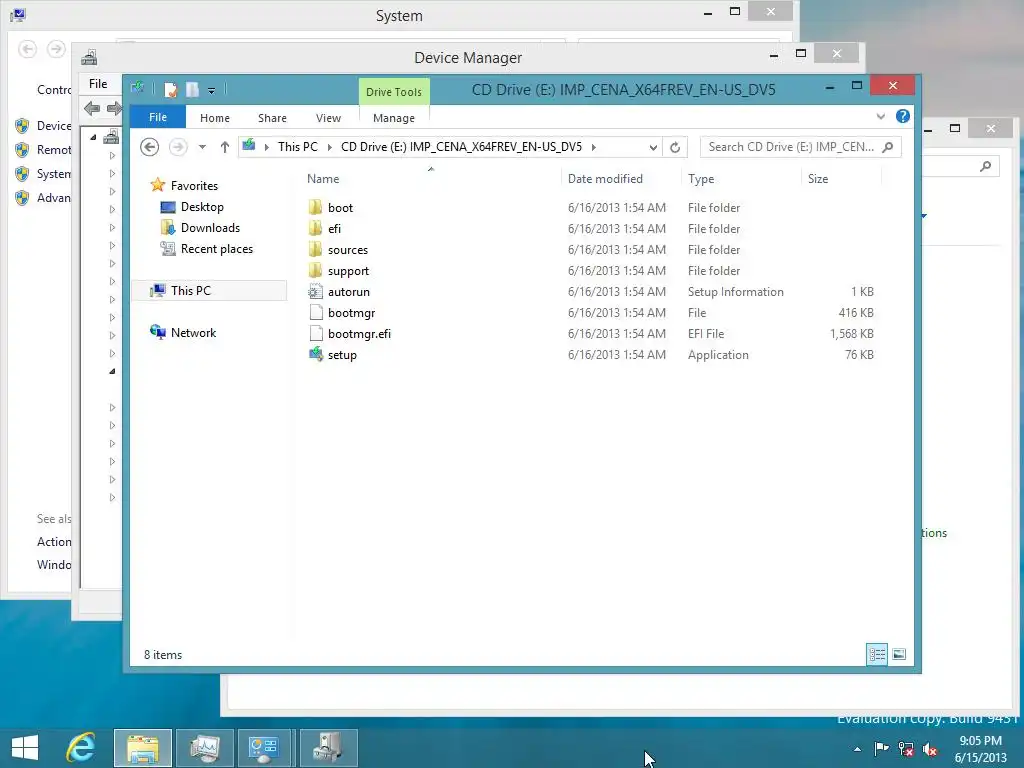Click Device Manager back arrow icon
Viewport: 1024px width, 768px height.
click(92, 108)
